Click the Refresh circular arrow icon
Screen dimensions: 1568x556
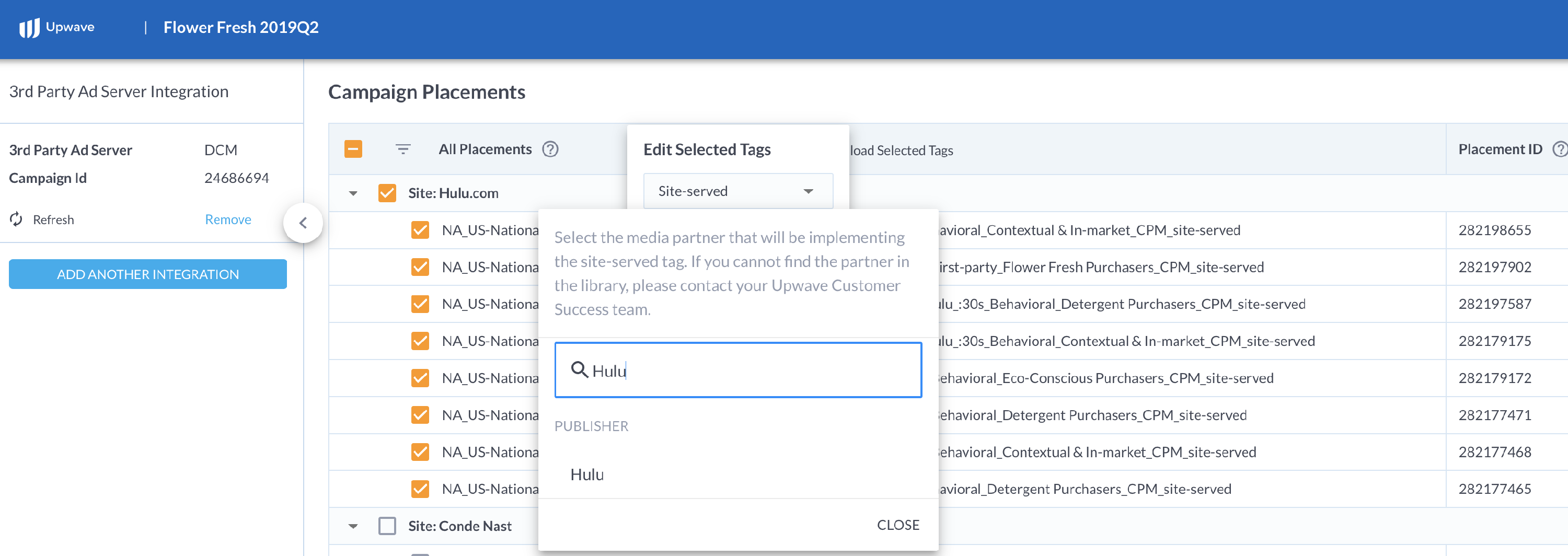(x=16, y=219)
